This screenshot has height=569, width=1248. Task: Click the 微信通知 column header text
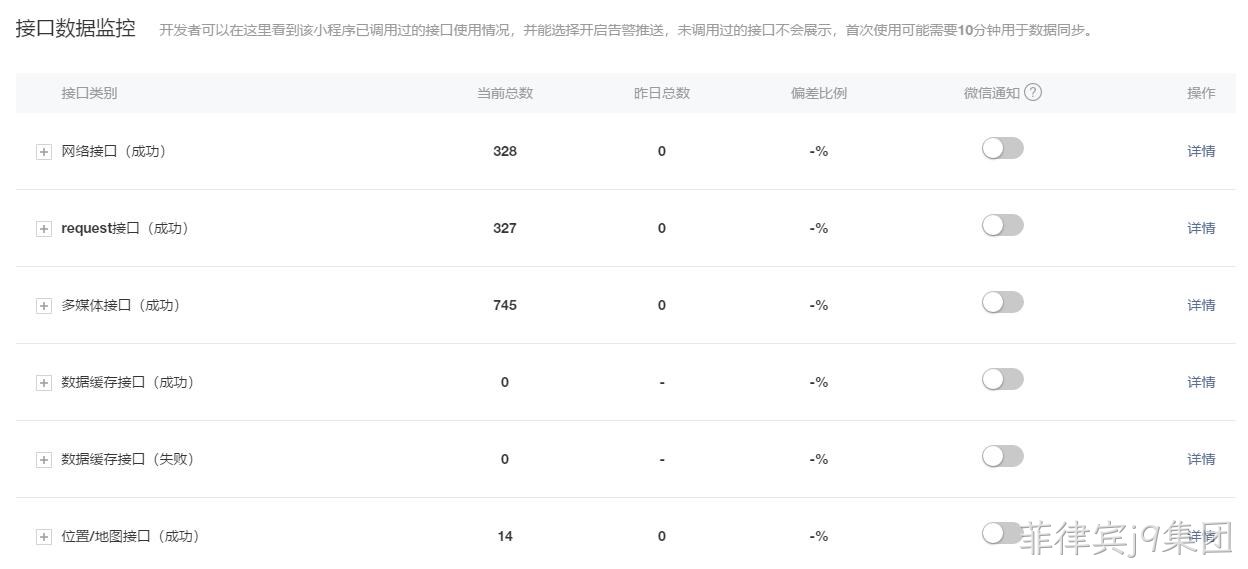pyautogui.click(x=992, y=93)
